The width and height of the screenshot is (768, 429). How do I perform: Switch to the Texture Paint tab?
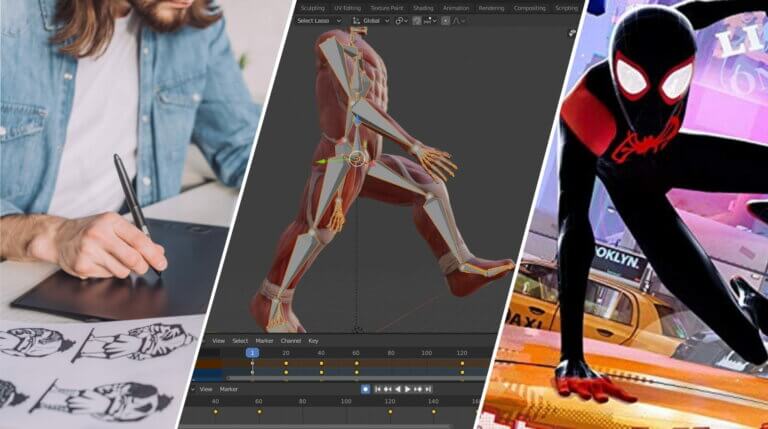[x=386, y=8]
